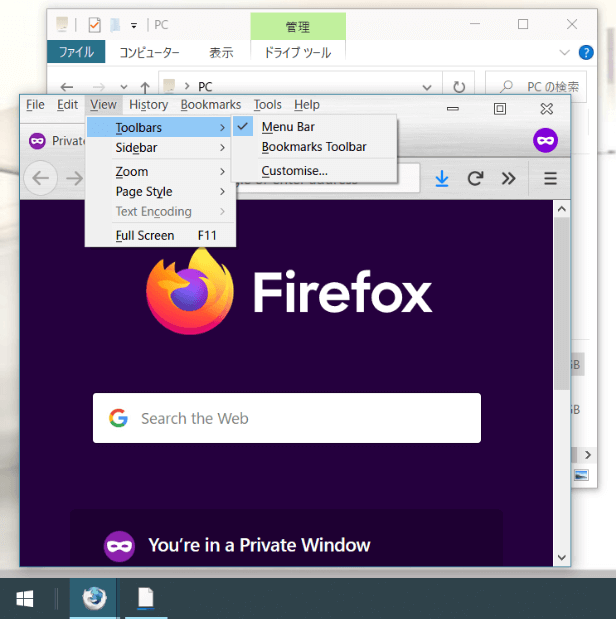Close the open View menu
The width and height of the screenshot is (616, 619).
(103, 105)
